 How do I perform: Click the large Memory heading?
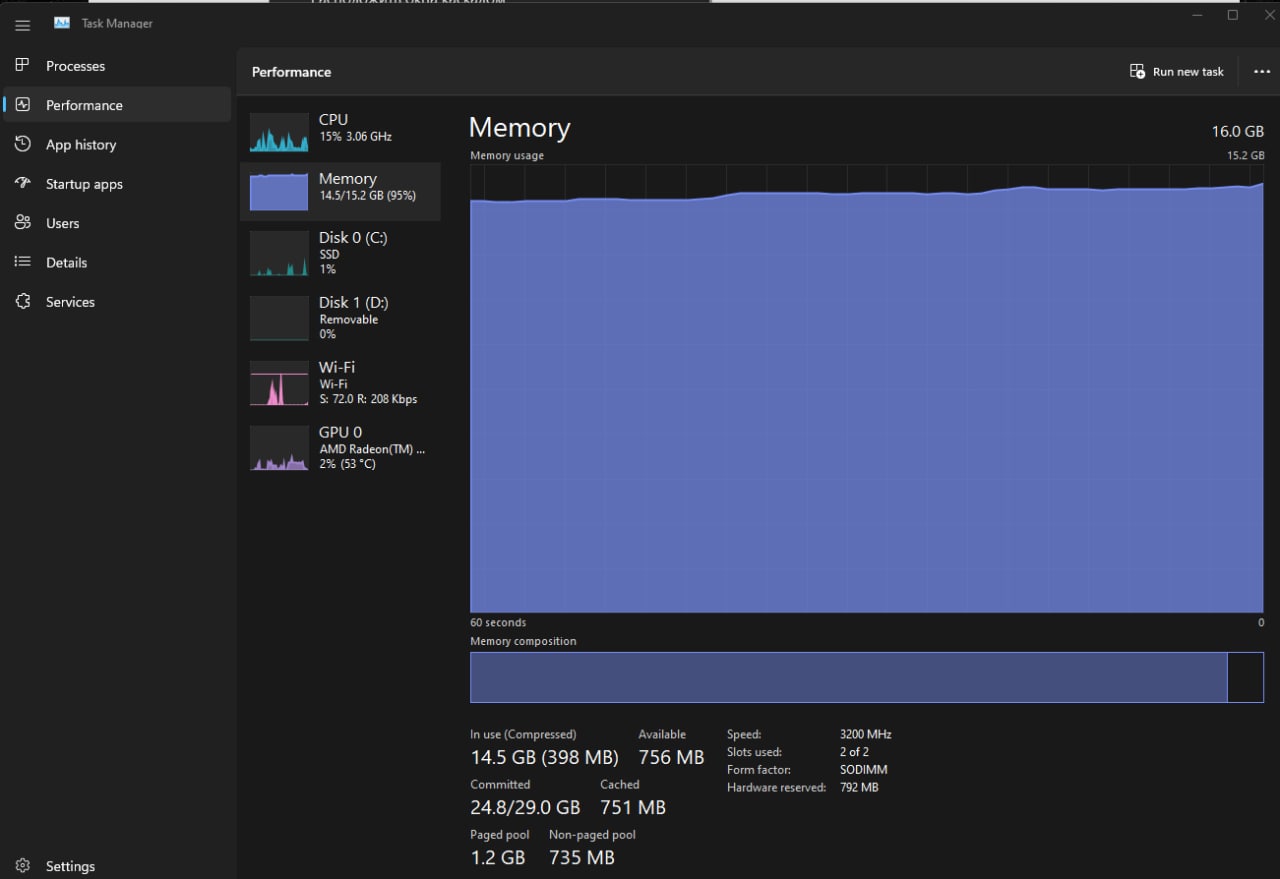coord(519,128)
